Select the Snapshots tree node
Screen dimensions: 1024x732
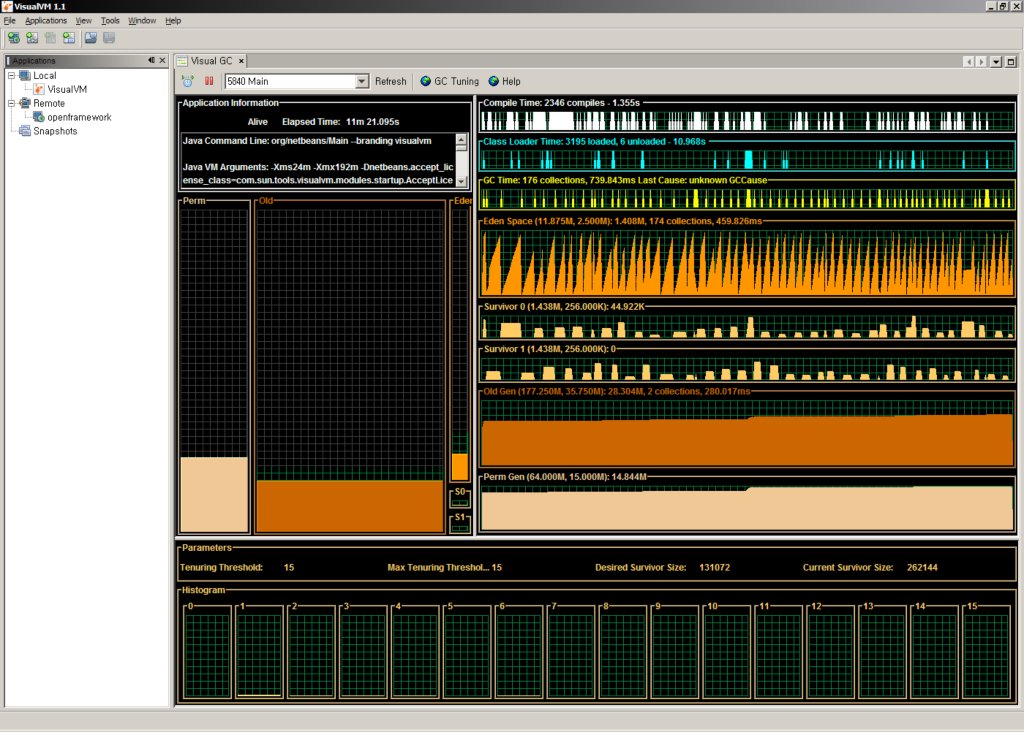55,131
